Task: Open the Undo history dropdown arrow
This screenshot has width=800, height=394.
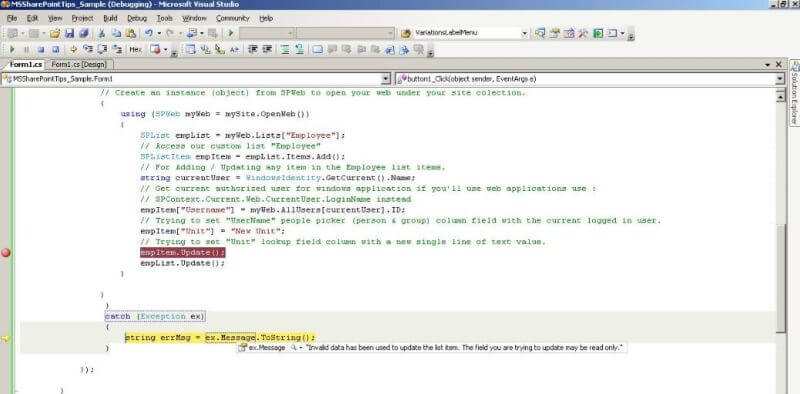Action: [x=159, y=33]
